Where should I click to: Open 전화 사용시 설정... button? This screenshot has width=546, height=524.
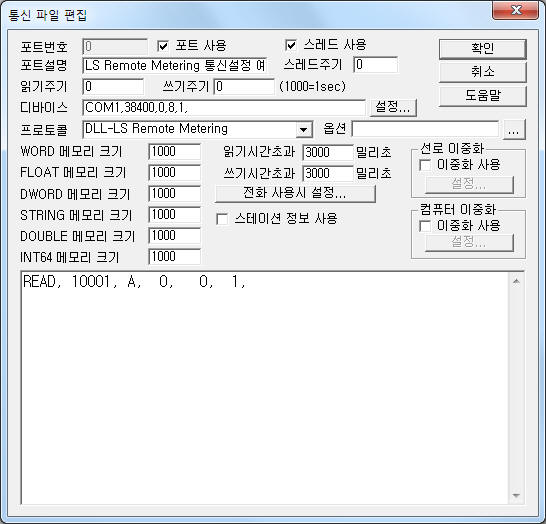295,193
